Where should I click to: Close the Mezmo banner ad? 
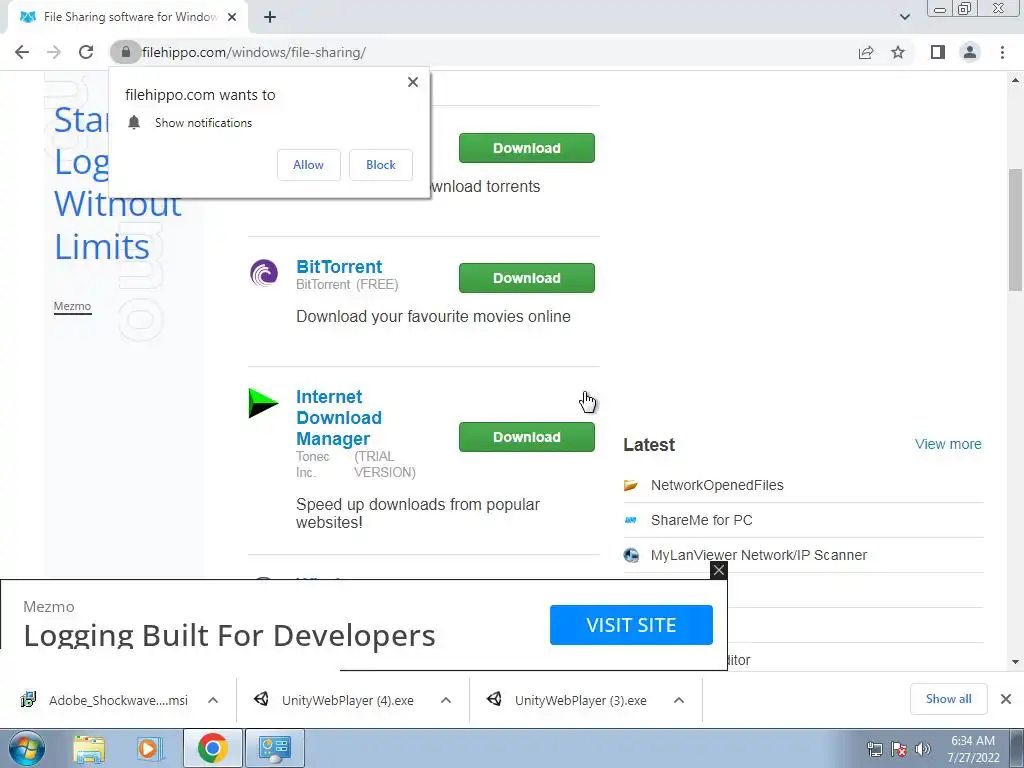(x=718, y=570)
